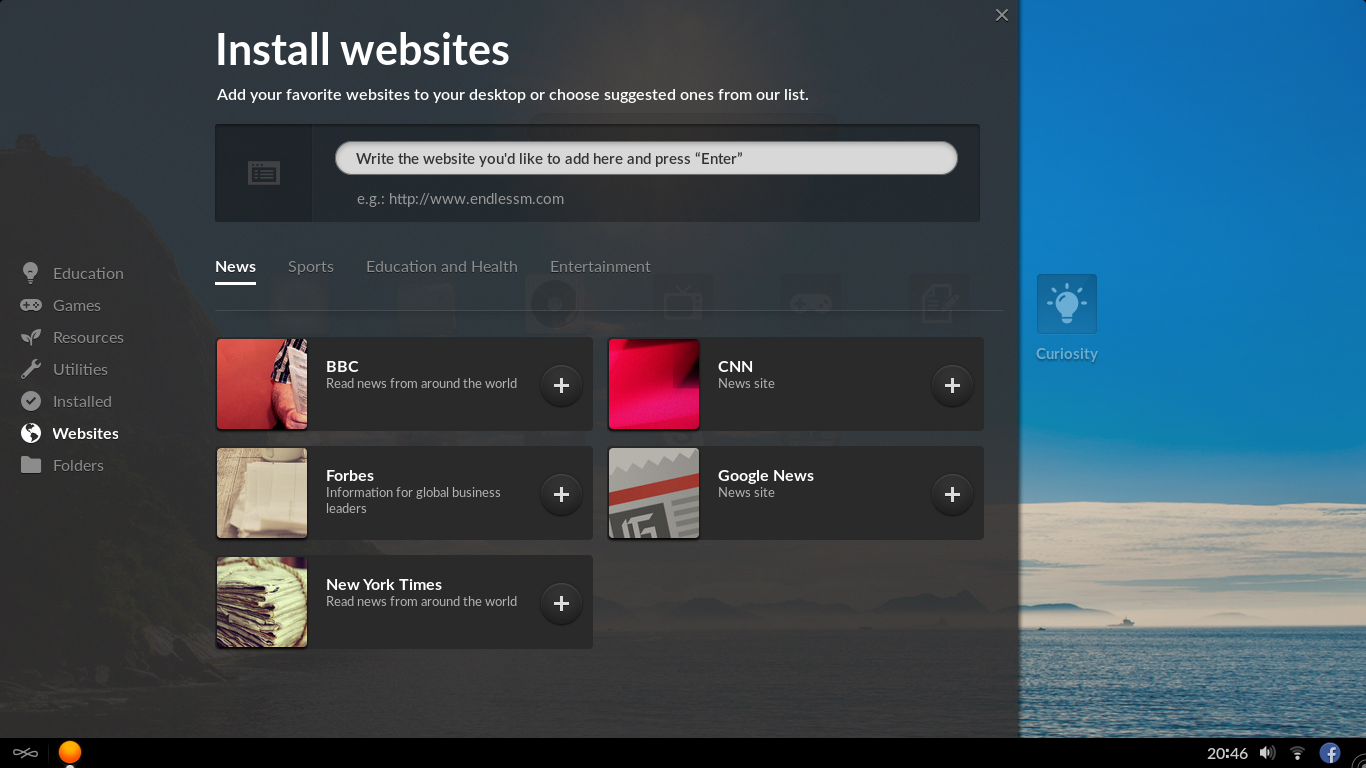Click the clock showing 20:46
This screenshot has height=768, width=1366.
pos(1227,753)
